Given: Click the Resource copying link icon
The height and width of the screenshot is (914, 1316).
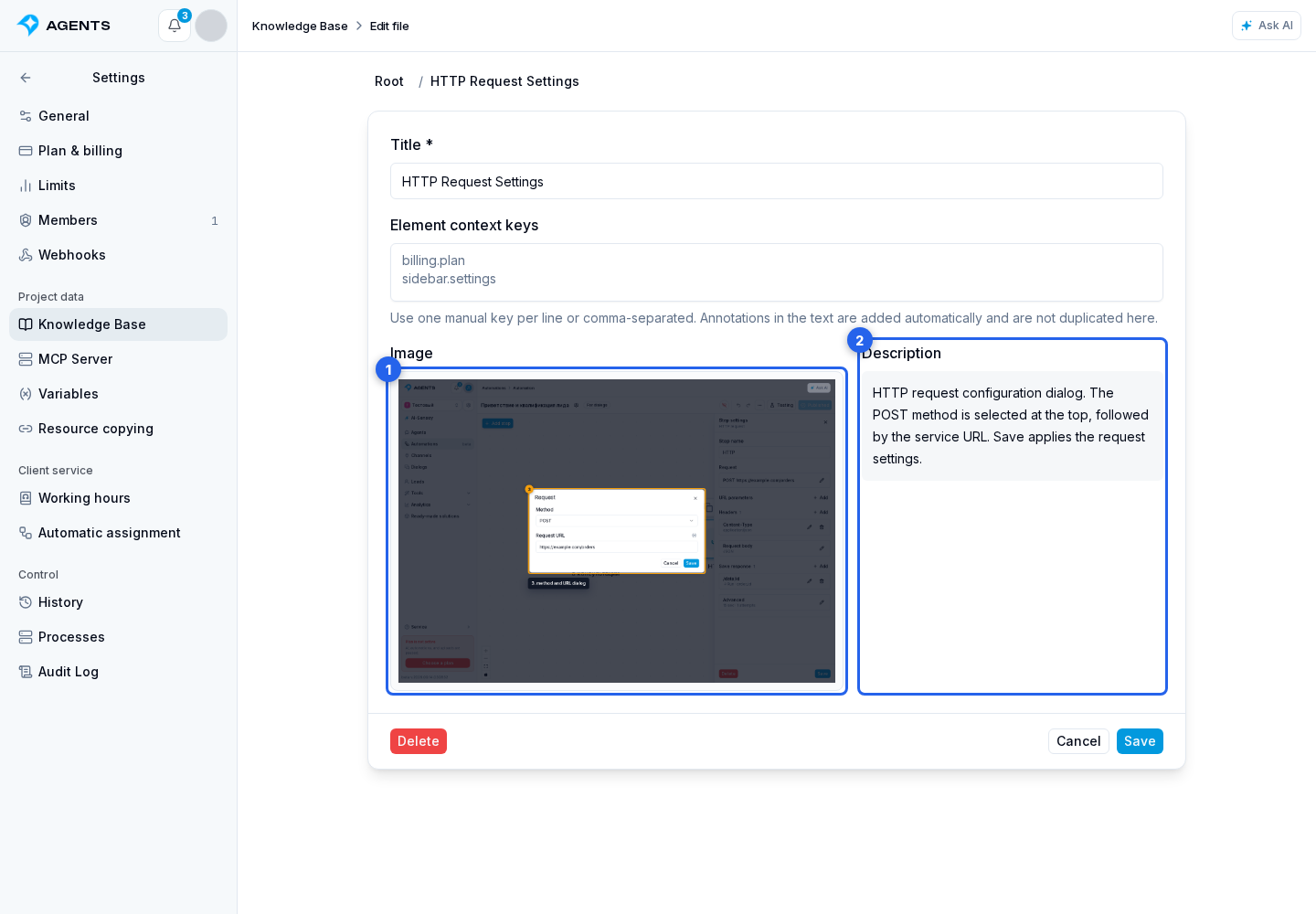Looking at the screenshot, I should (x=26, y=429).
